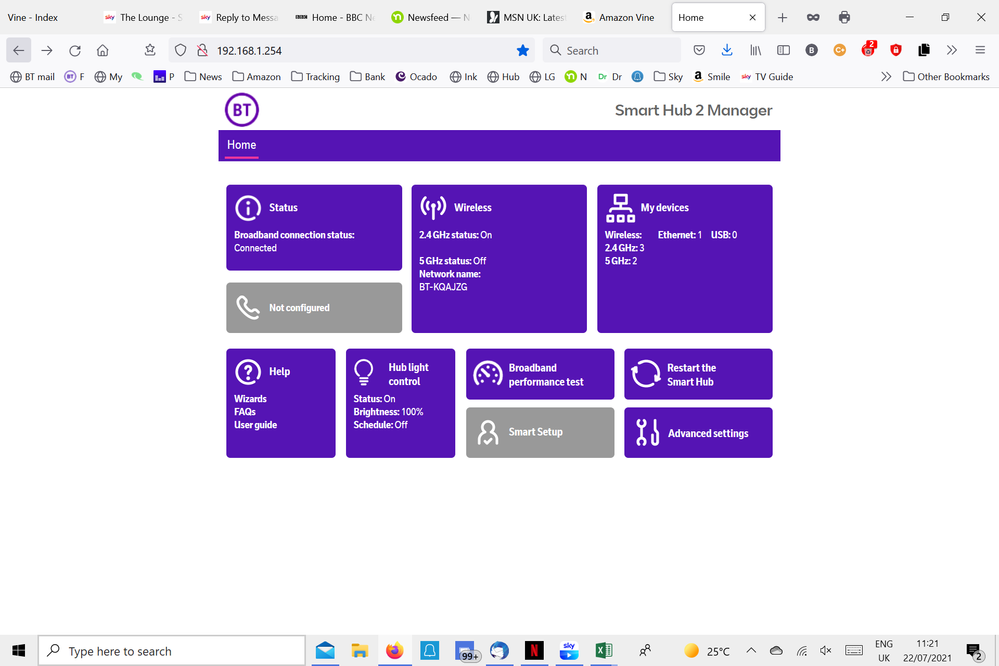
Task: Select the Home navigation tab
Action: pos(241,145)
